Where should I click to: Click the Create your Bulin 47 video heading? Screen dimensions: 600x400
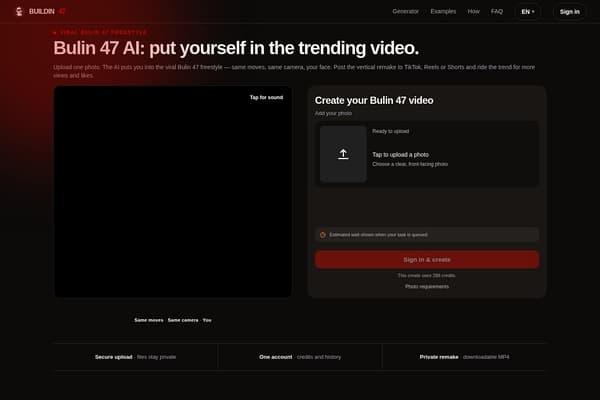374,100
